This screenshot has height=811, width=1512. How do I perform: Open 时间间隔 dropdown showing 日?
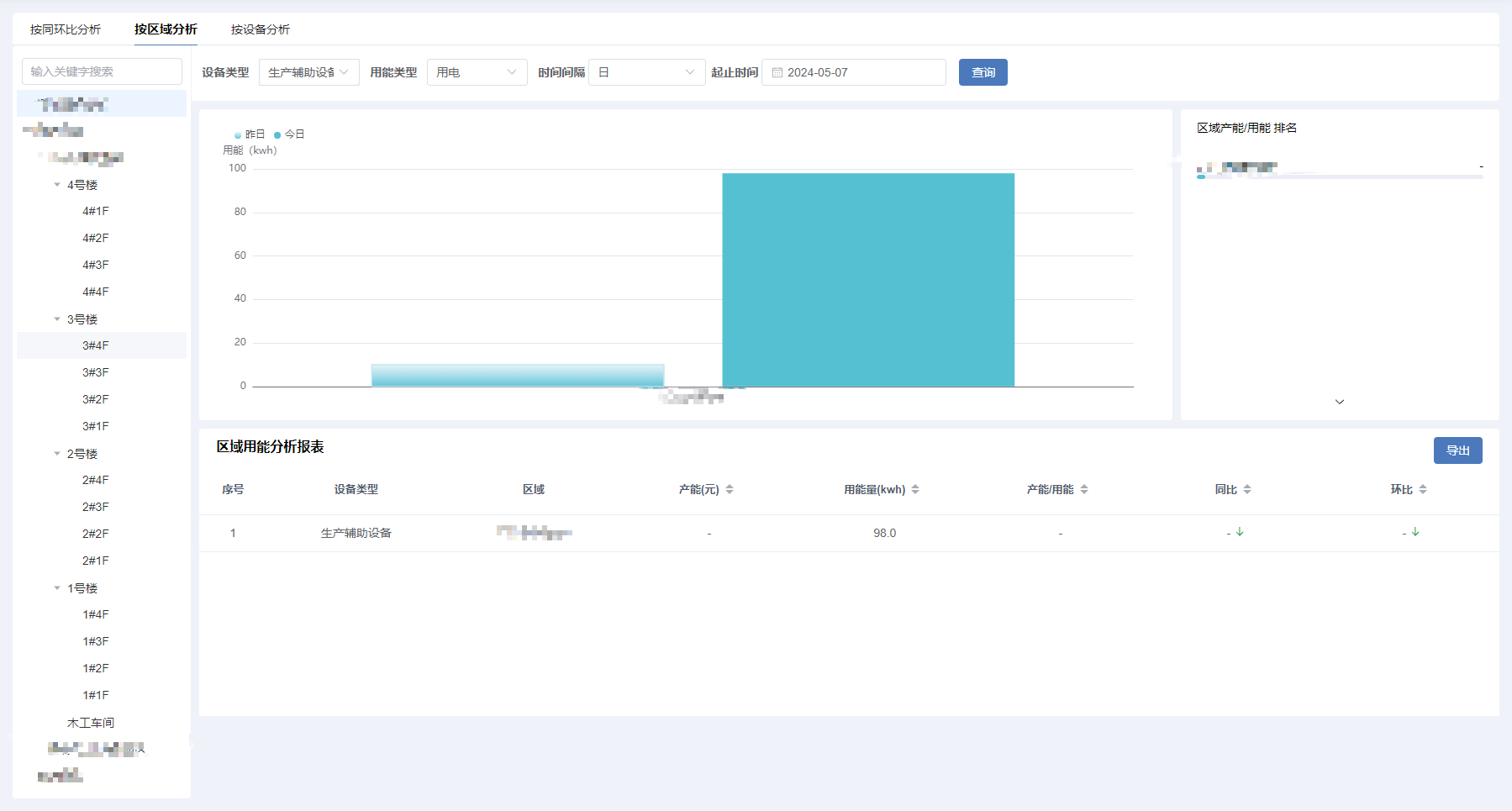(647, 72)
